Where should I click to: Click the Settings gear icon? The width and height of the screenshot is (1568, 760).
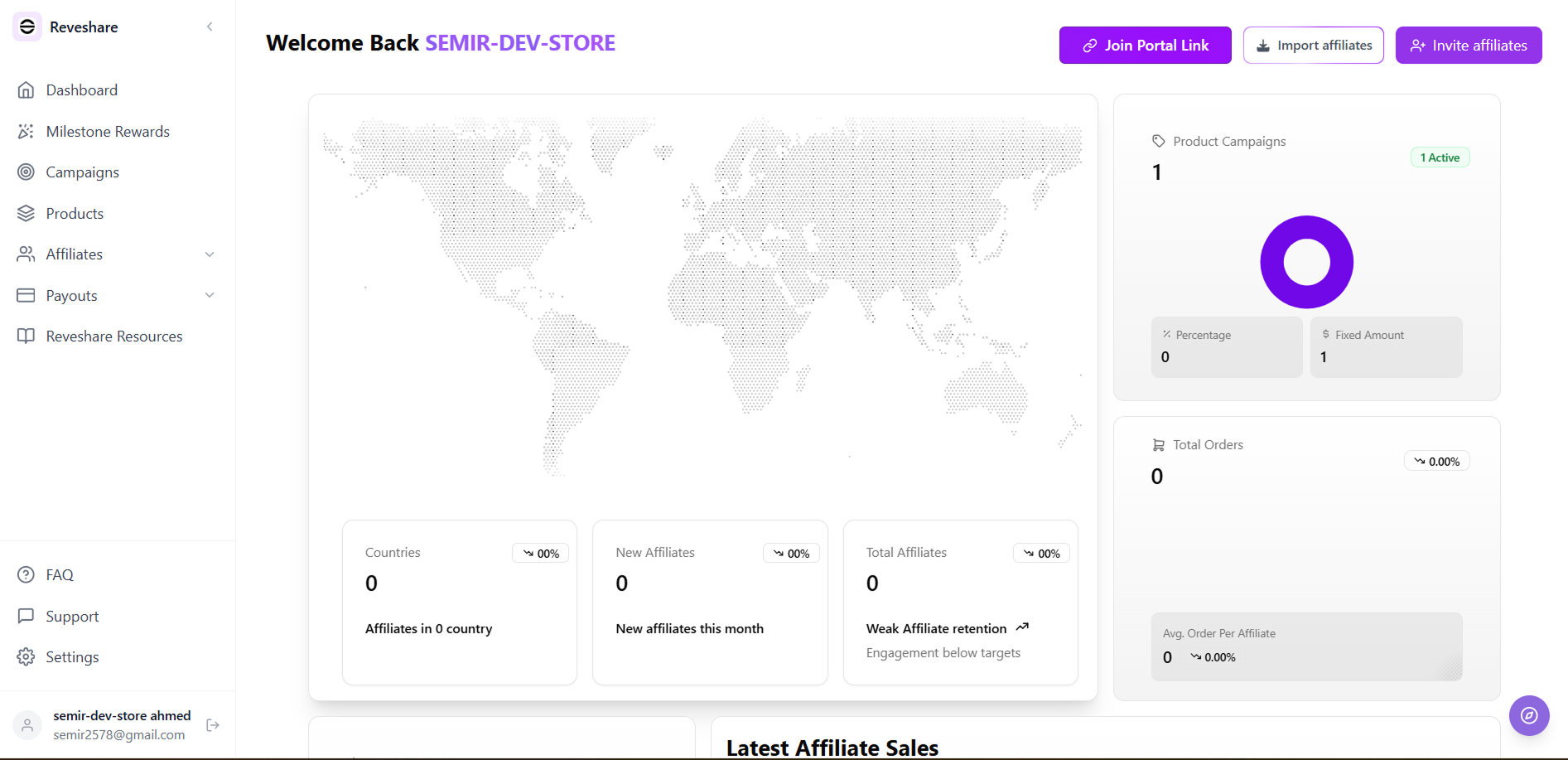27,656
